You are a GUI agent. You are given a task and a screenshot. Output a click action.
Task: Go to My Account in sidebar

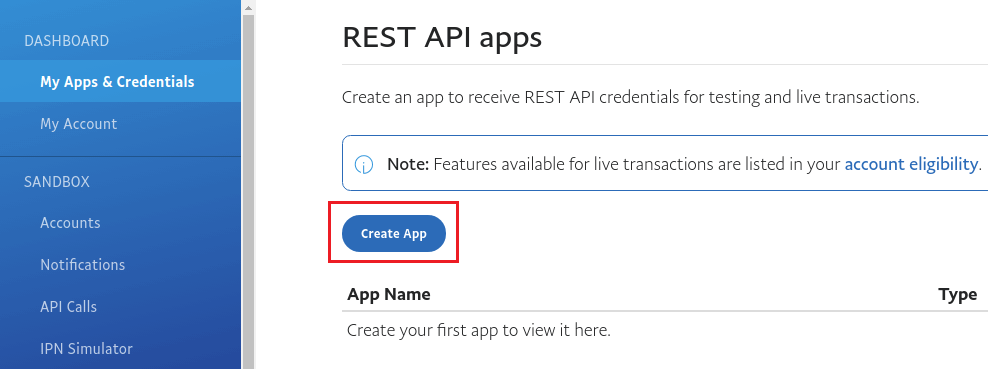(x=79, y=123)
